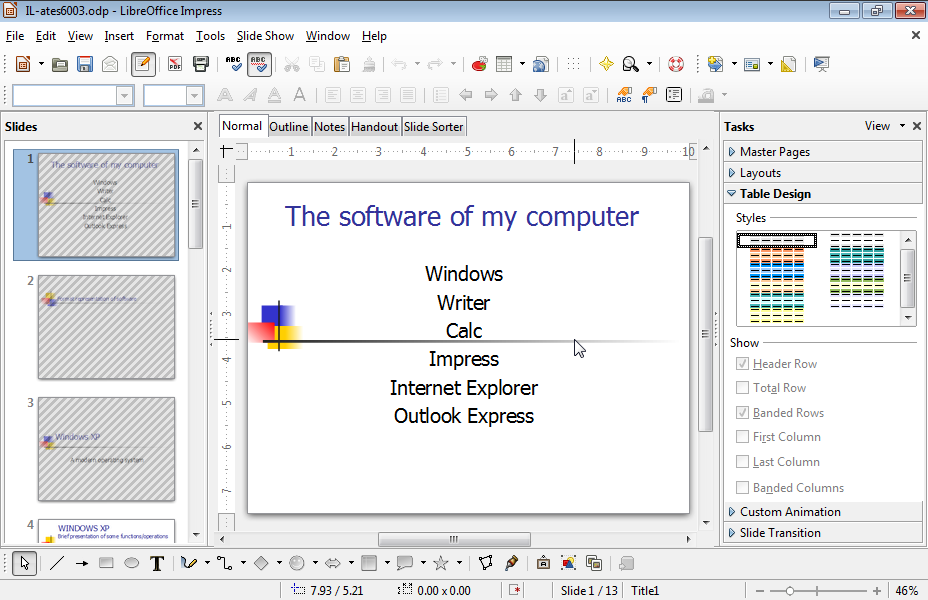Close the Tasks panel
928x600 pixels.
click(917, 126)
